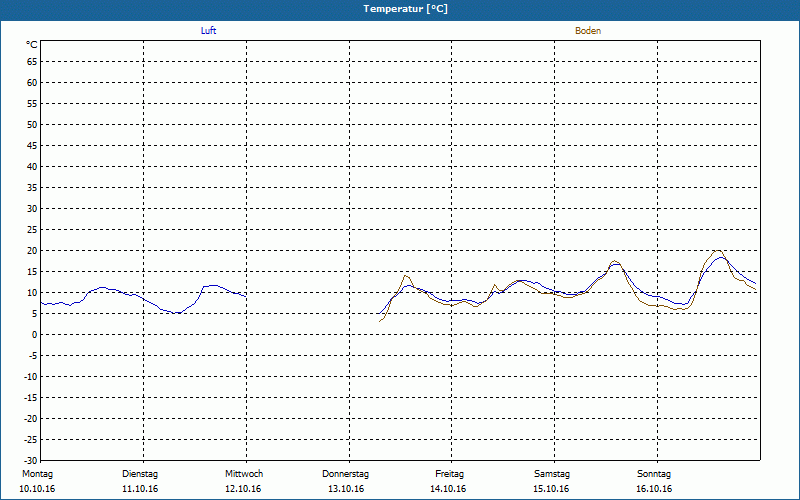Click the 25 value on temperature axis
Image resolution: width=800 pixels, height=500 pixels.
click(32, 230)
